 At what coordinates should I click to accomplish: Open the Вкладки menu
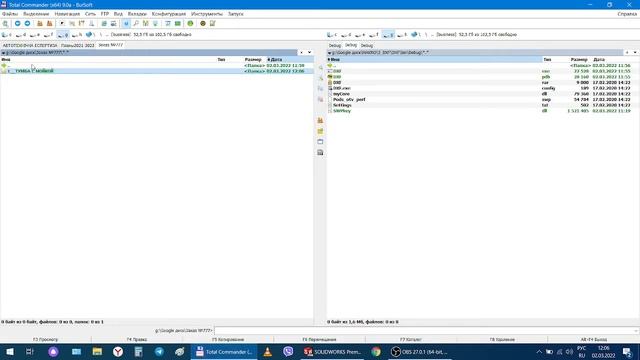[137, 14]
